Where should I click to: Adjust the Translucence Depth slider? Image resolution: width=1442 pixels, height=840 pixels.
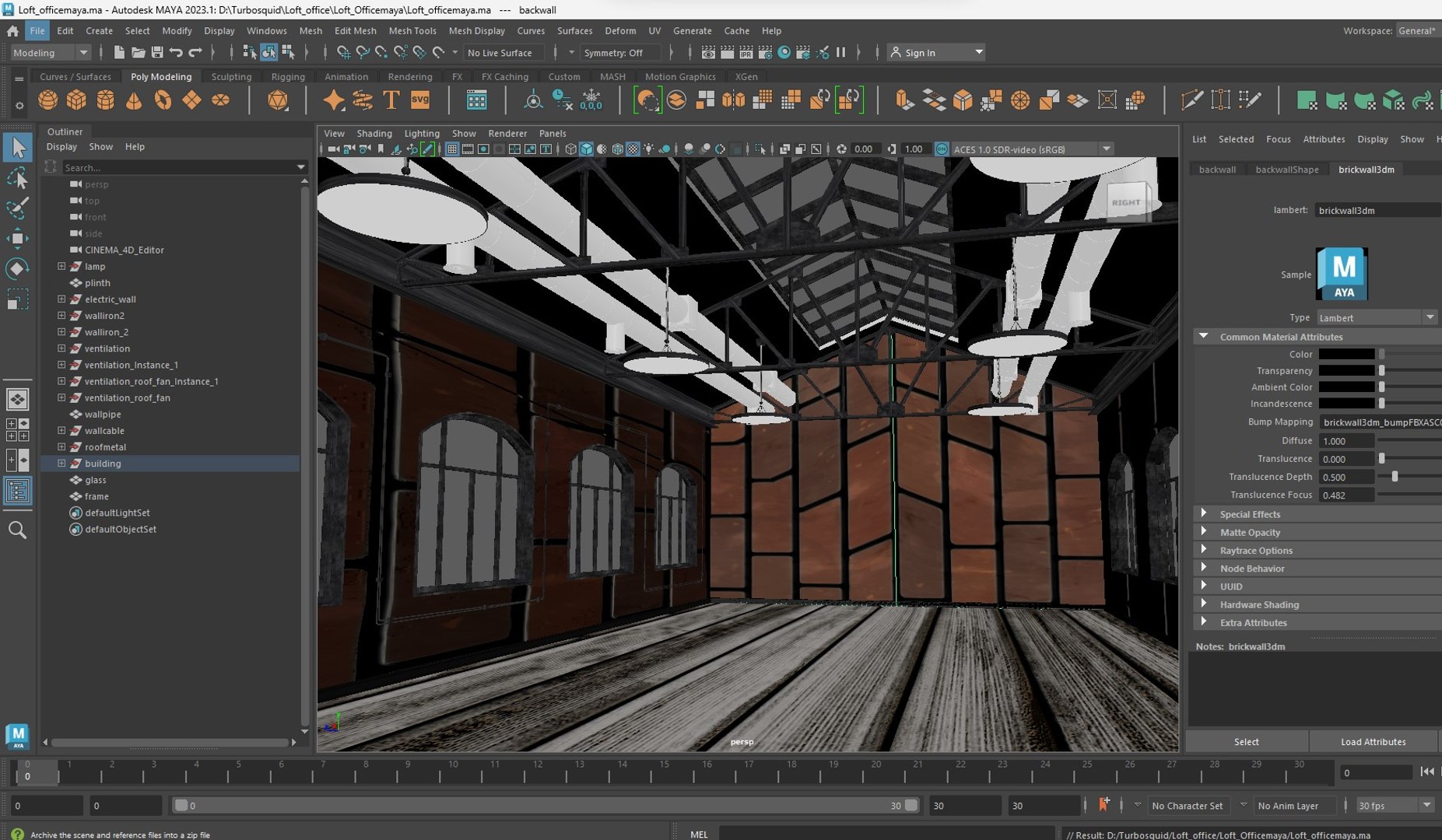click(x=1394, y=477)
